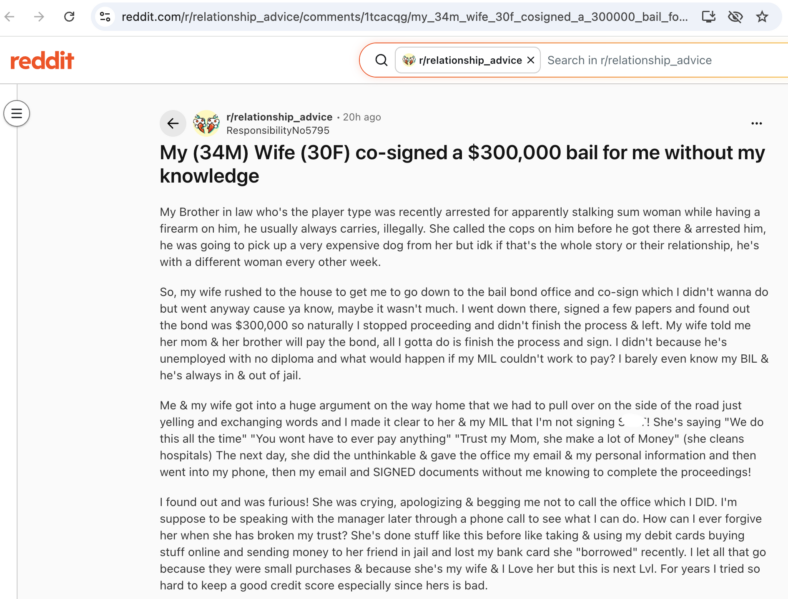The height and width of the screenshot is (599, 788).
Task: Click the r/relationship_advice search scope chip
Action: click(462, 60)
